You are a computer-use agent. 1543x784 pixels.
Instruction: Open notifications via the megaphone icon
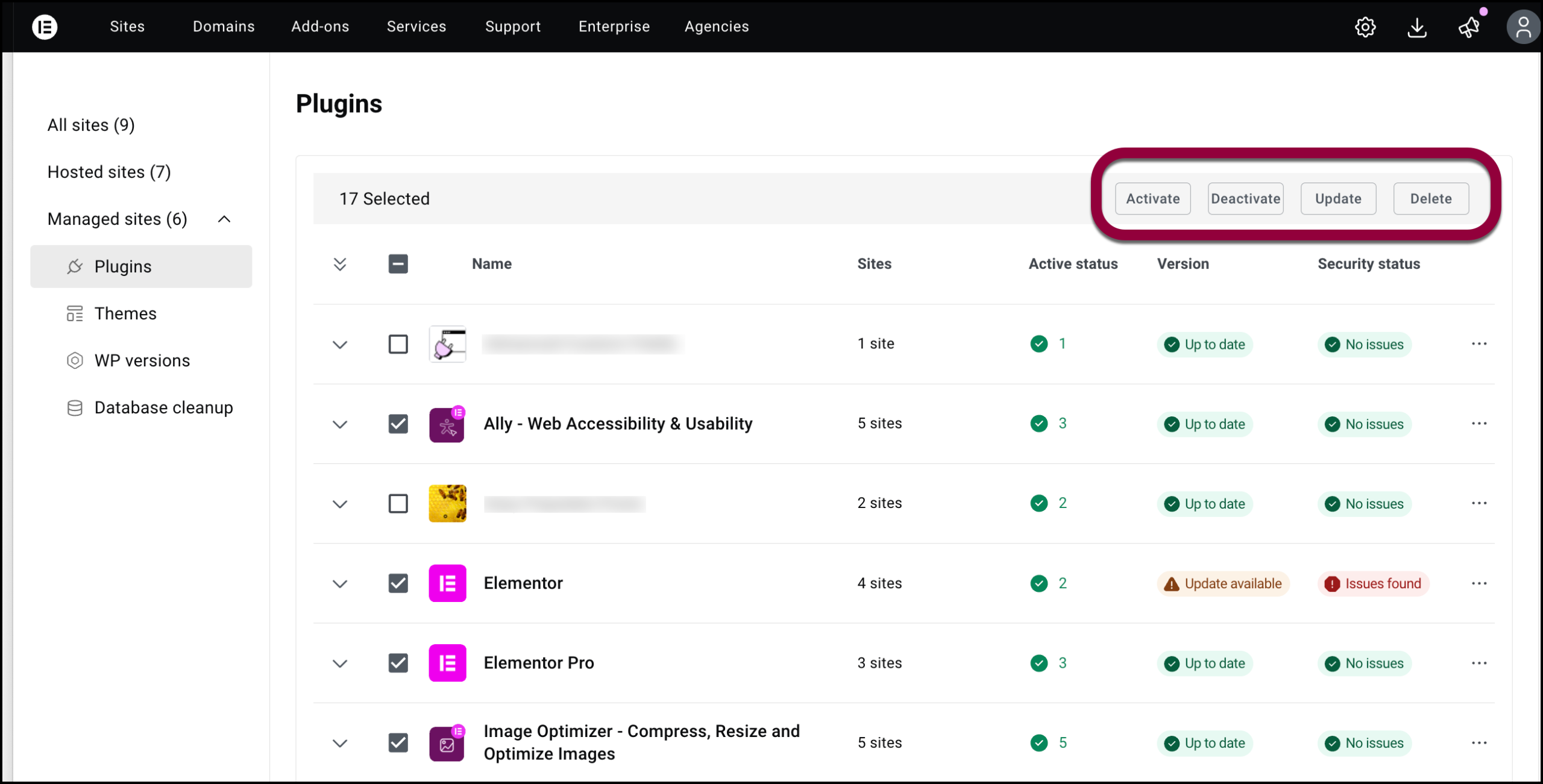click(1469, 27)
